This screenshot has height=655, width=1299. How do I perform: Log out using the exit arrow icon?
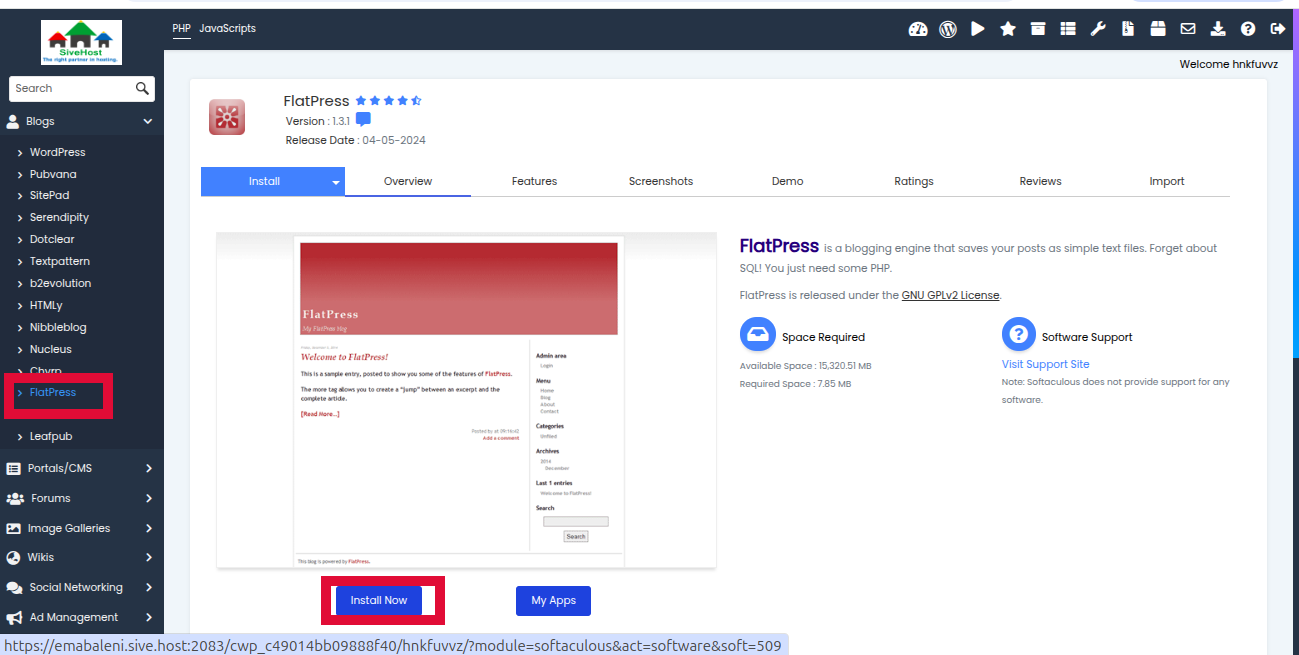pos(1278,29)
